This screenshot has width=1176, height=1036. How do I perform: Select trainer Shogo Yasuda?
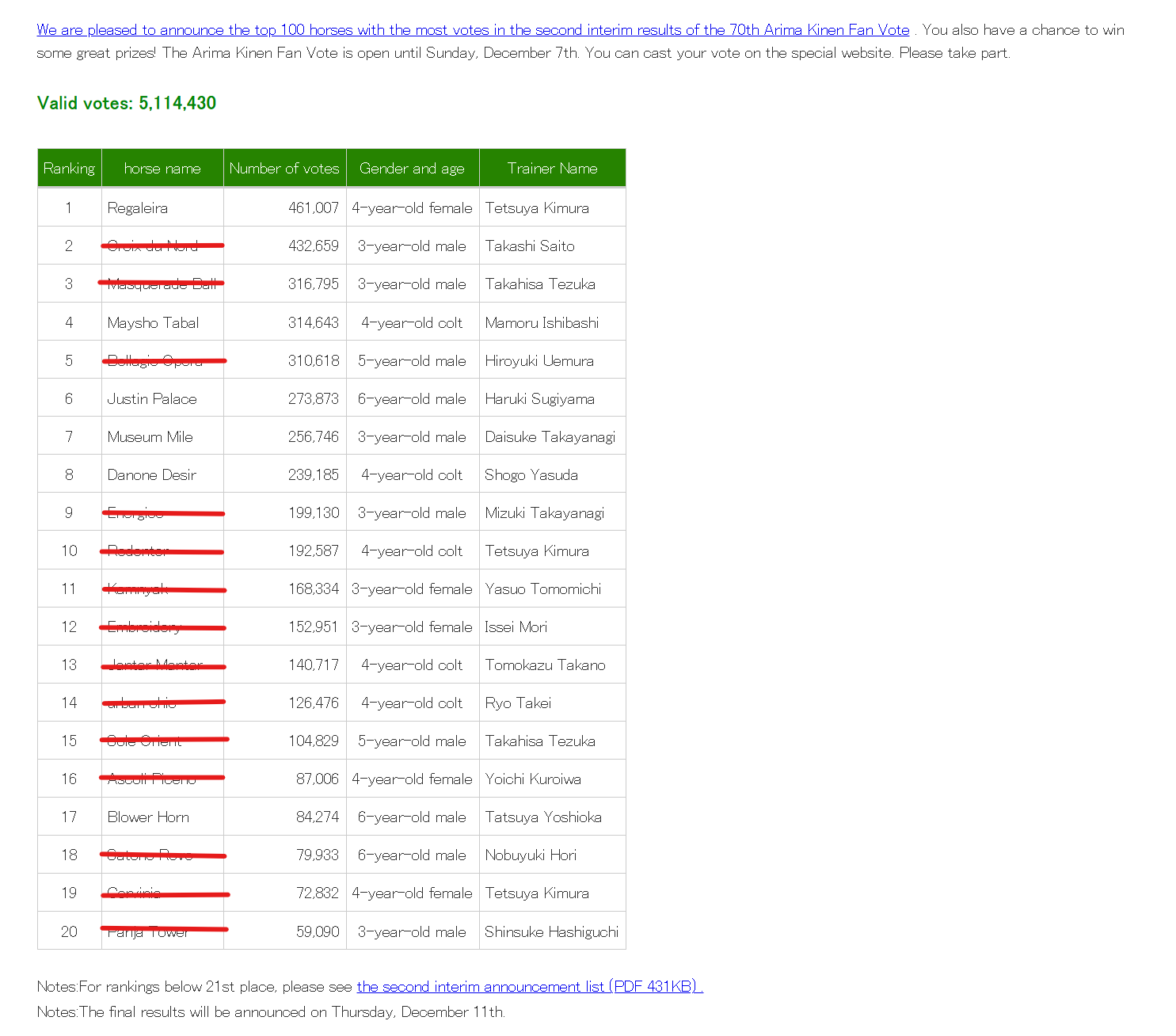[x=531, y=474]
